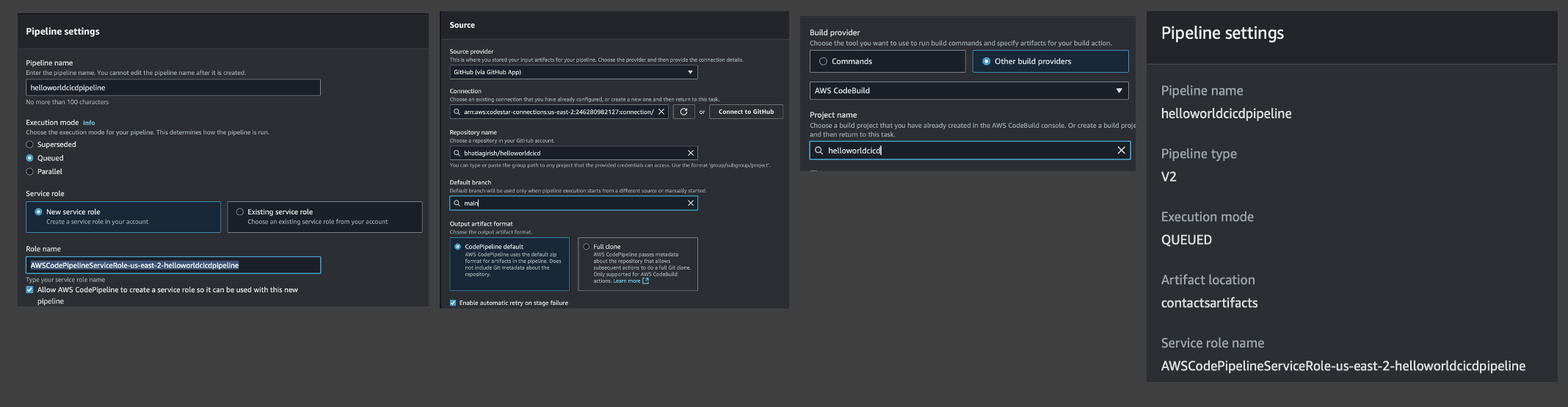Select CodePipeline default artifact format
Screen dimensions: 1568x407
click(509, 264)
